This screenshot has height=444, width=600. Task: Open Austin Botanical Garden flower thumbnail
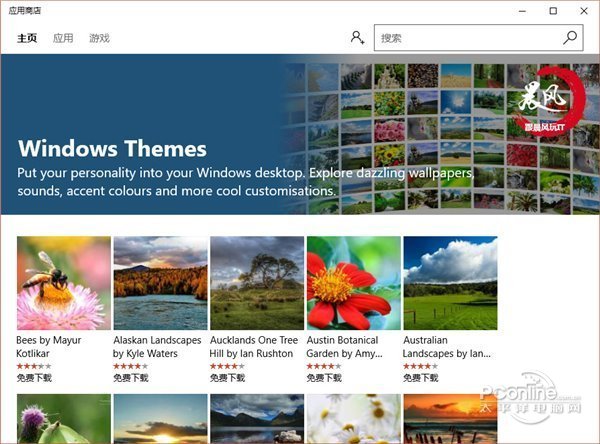[x=354, y=283]
